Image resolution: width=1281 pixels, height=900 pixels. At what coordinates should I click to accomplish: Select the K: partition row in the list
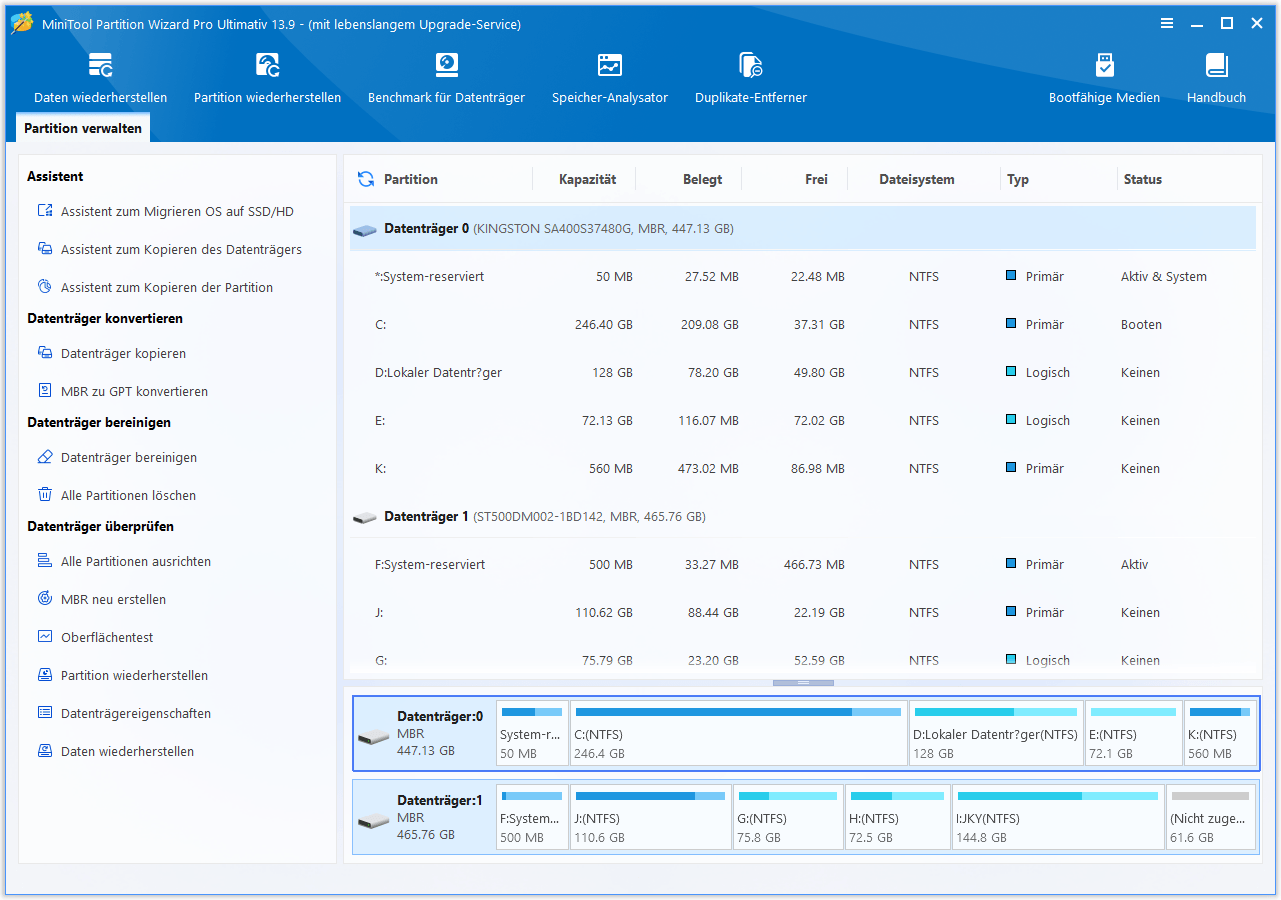(803, 468)
